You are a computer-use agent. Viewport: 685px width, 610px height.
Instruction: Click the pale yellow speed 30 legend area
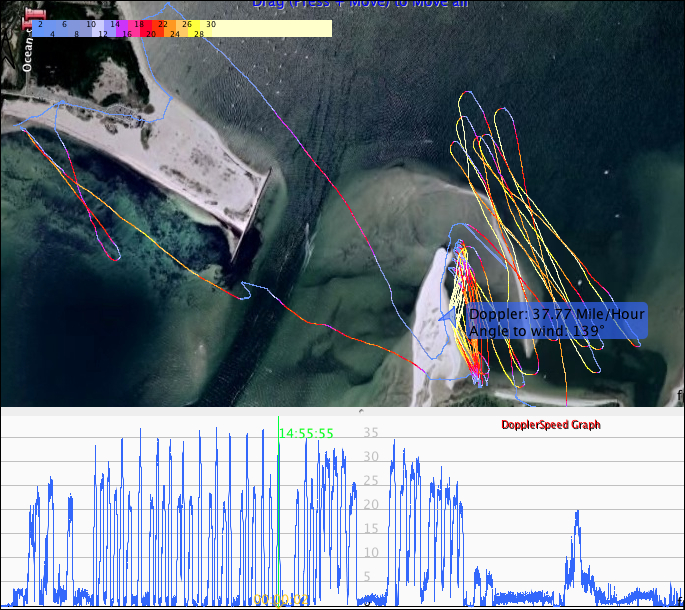pyautogui.click(x=270, y=27)
